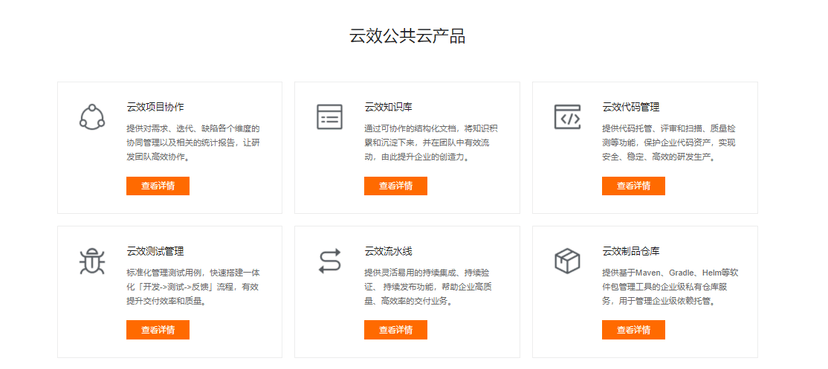Select the 云效项目协作 card title
Viewport: 828px width, 369px height.
(155, 107)
